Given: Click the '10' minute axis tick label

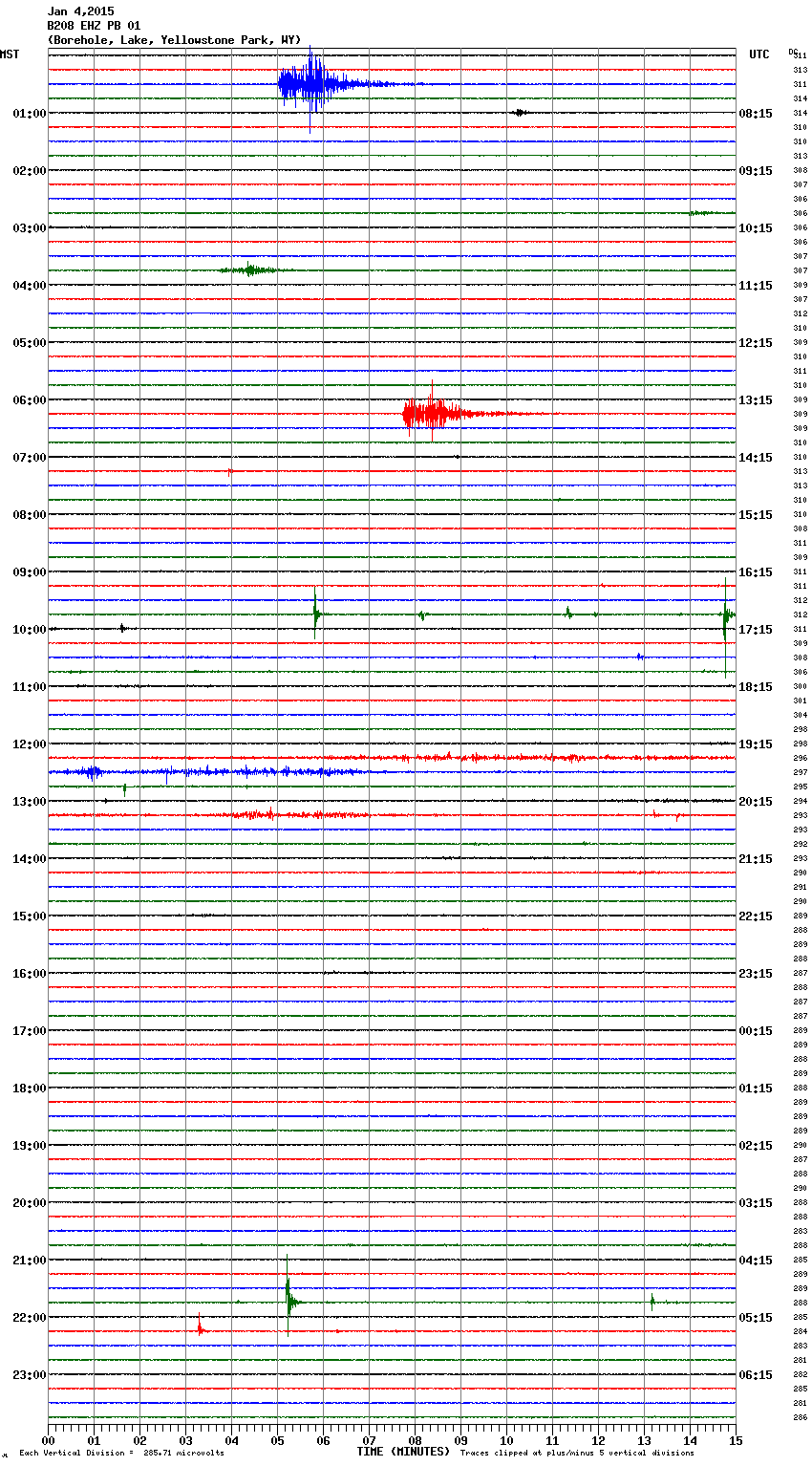Looking at the screenshot, I should click(x=506, y=1441).
